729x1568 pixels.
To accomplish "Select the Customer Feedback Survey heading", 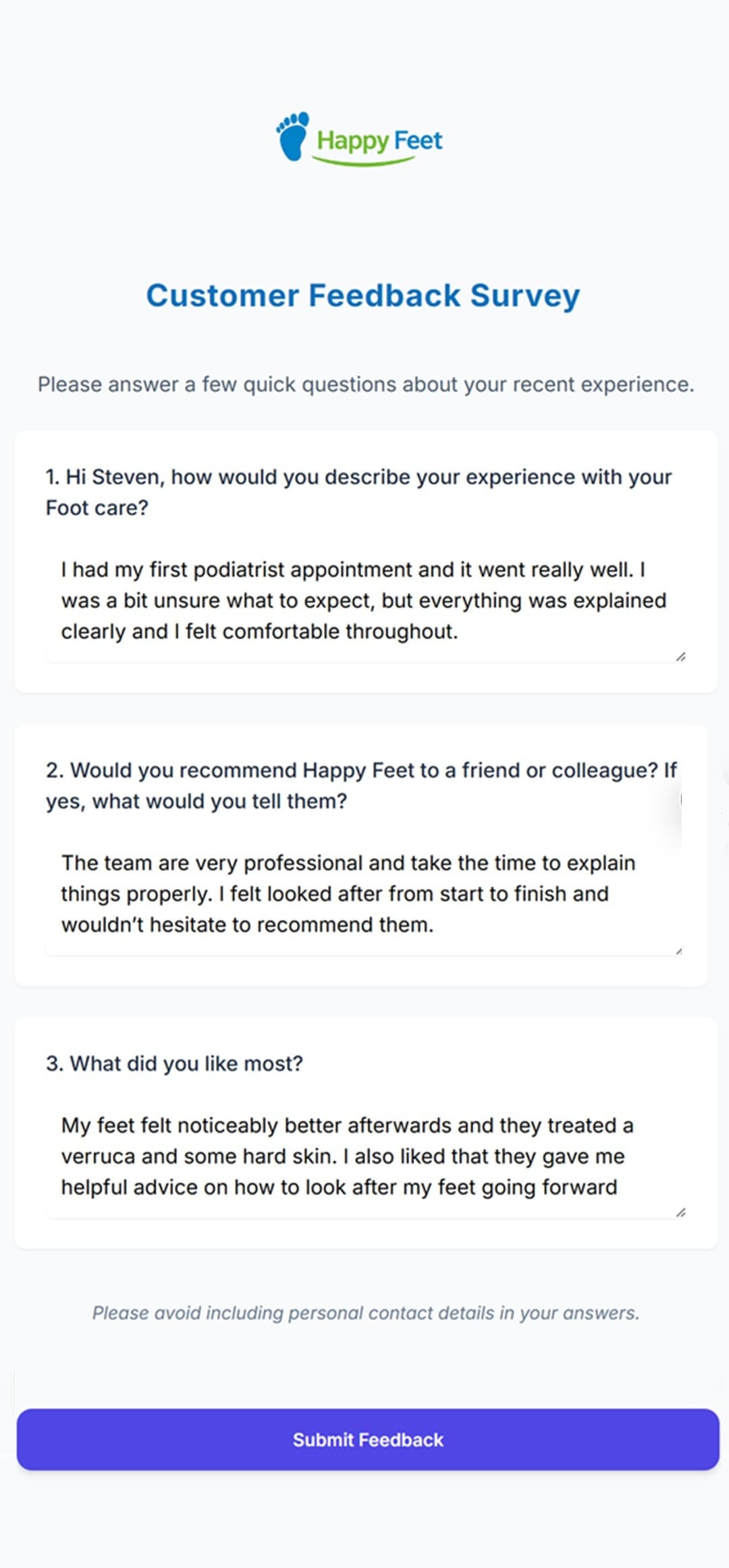I will pyautogui.click(x=363, y=295).
